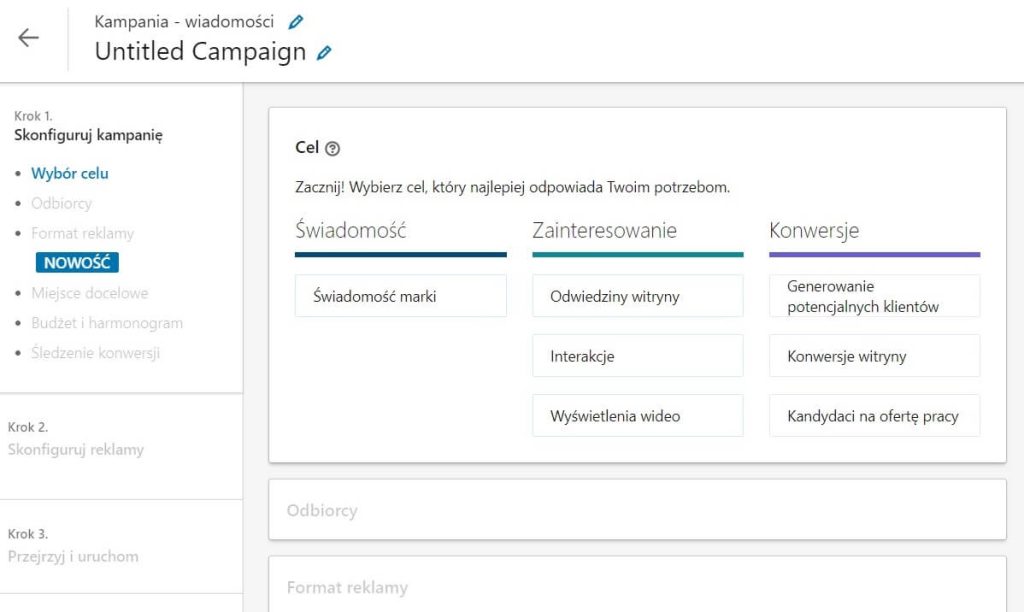1024x612 pixels.
Task: Choose Odwiedziny witryny objective
Action: [637, 296]
